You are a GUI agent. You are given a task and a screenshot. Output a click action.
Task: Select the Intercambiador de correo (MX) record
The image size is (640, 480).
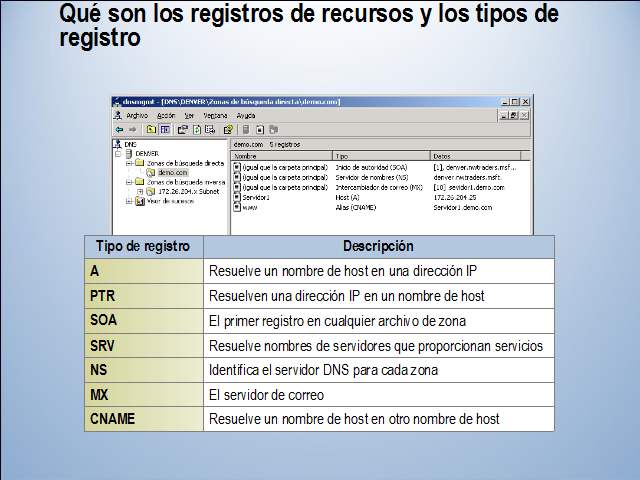(379, 187)
